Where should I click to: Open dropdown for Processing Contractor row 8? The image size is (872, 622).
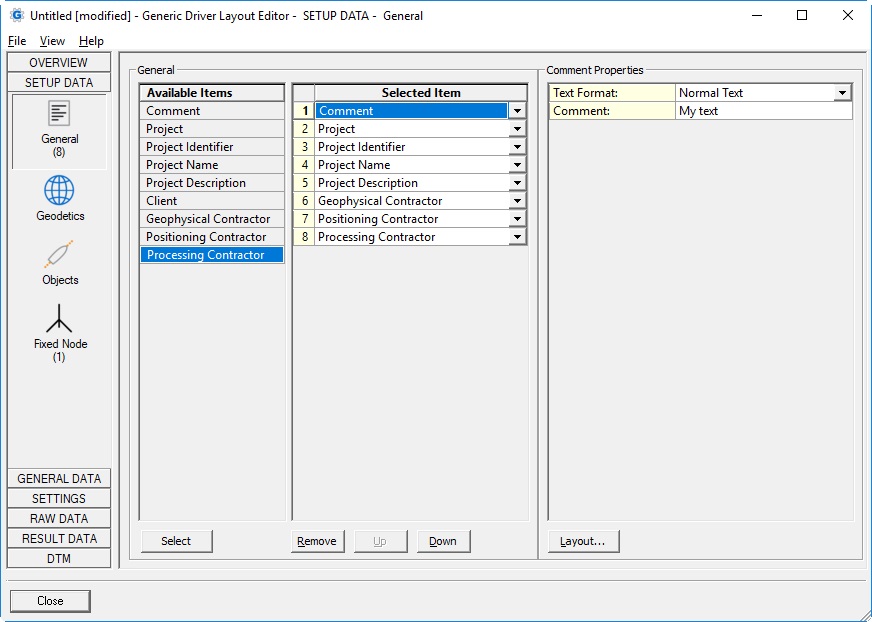point(517,237)
